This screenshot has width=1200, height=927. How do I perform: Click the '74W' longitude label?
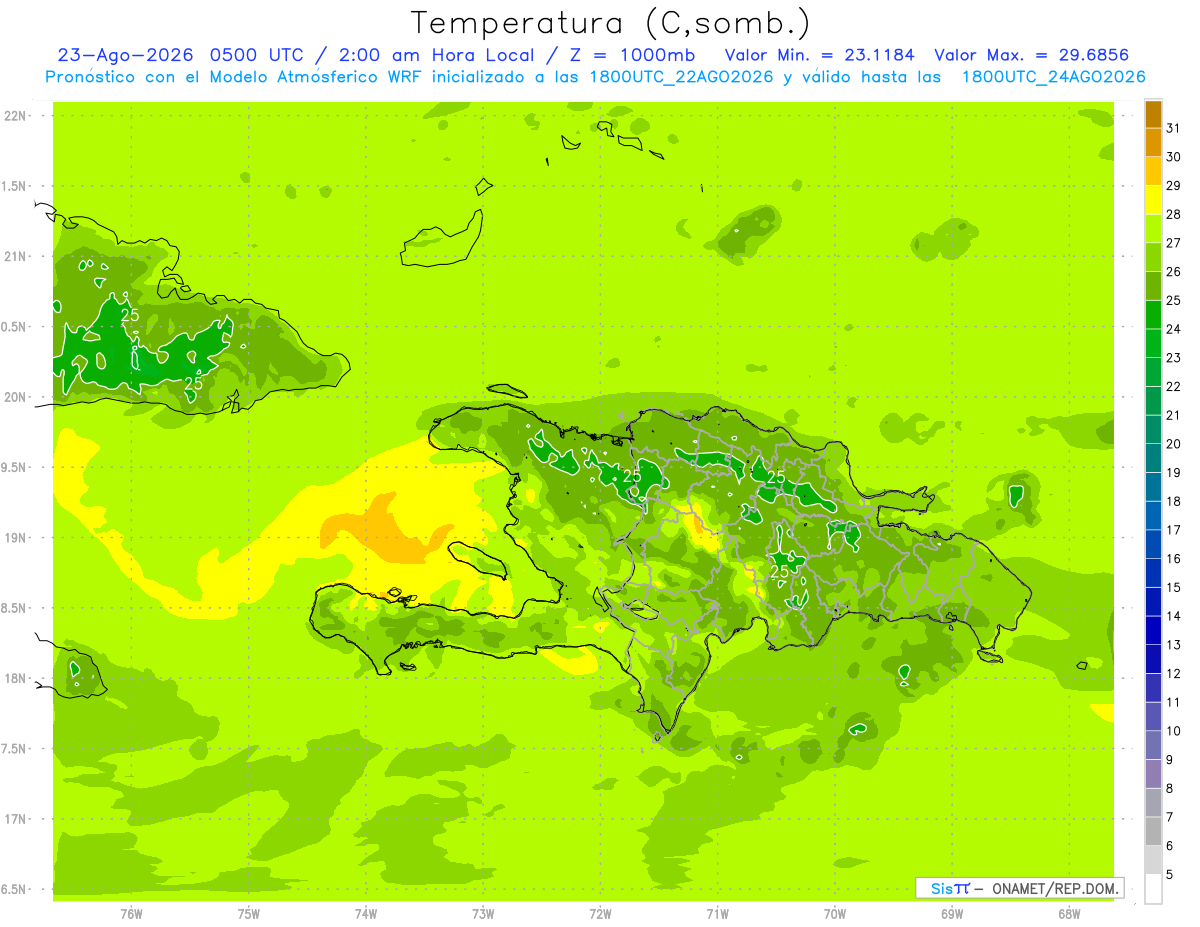click(366, 914)
